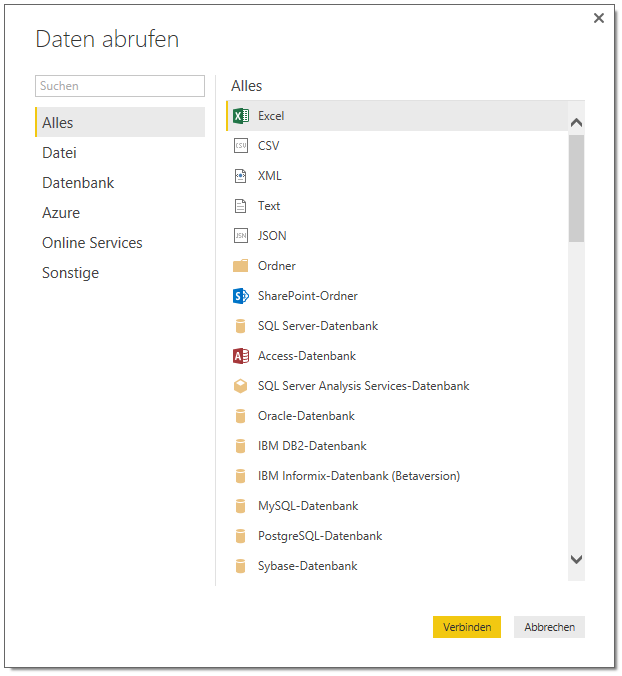Click the MySQL-Datenbank cylinder icon

[x=241, y=506]
